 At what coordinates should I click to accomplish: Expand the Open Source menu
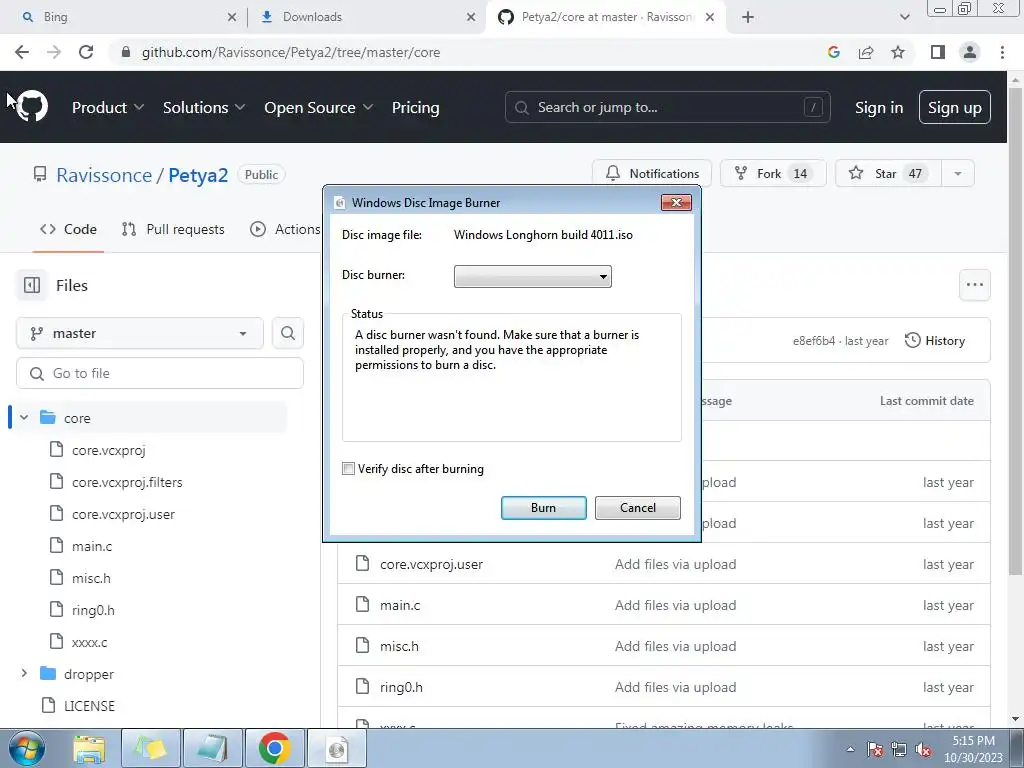coord(319,108)
